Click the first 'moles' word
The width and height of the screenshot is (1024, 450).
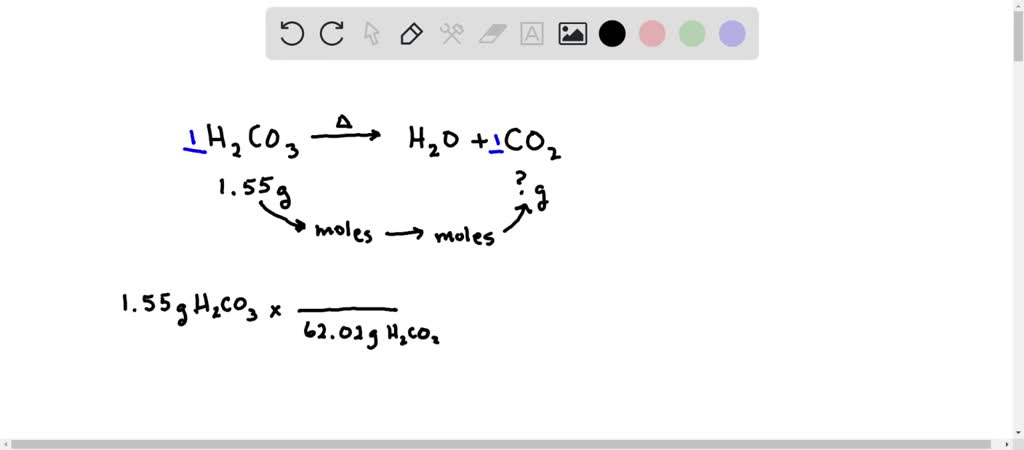(x=344, y=232)
